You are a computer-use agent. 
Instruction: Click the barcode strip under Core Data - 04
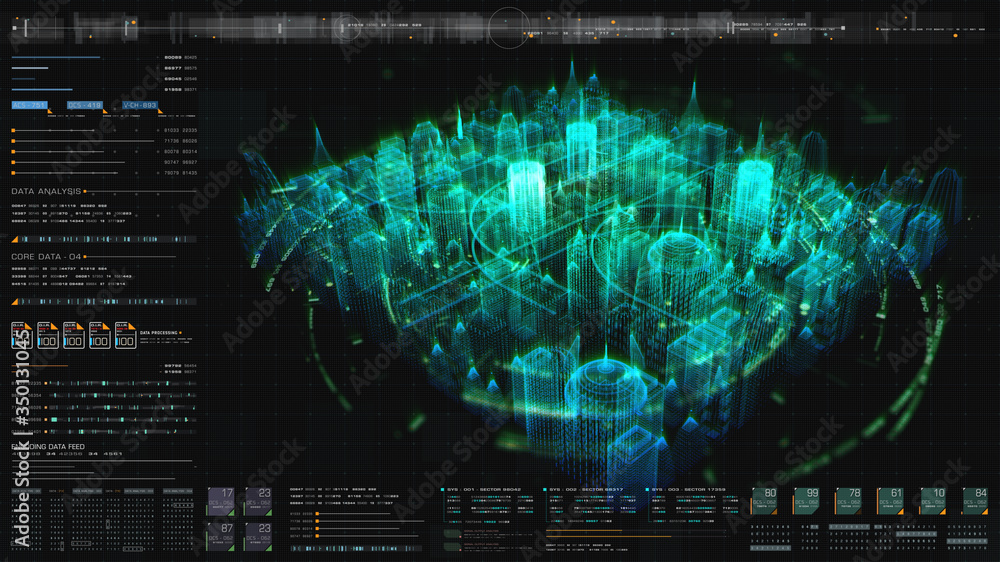coord(108,301)
